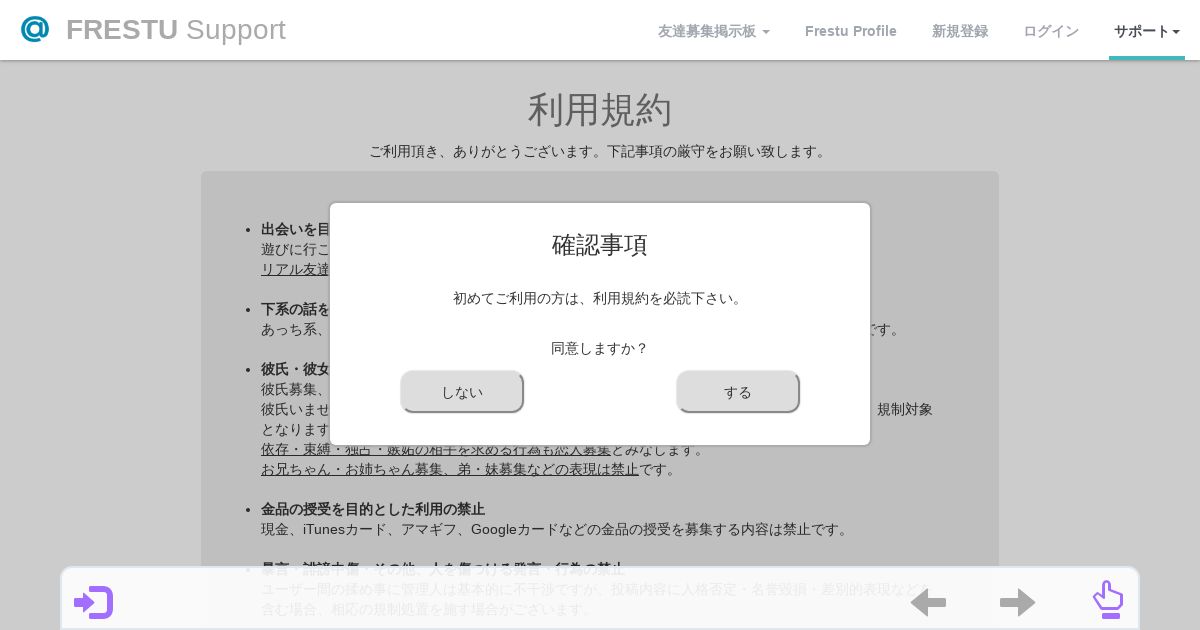Viewport: 1200px width, 630px height.
Task: Click the purple pointing hand icon
Action: [1108, 599]
